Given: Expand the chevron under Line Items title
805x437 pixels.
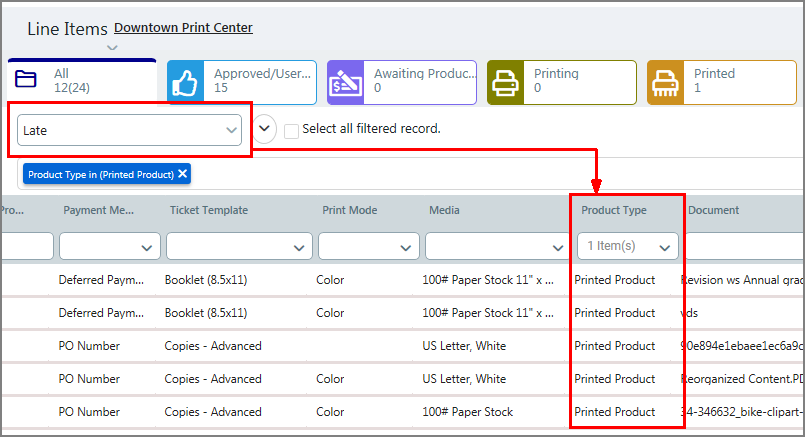Looking at the screenshot, I should click(x=113, y=47).
